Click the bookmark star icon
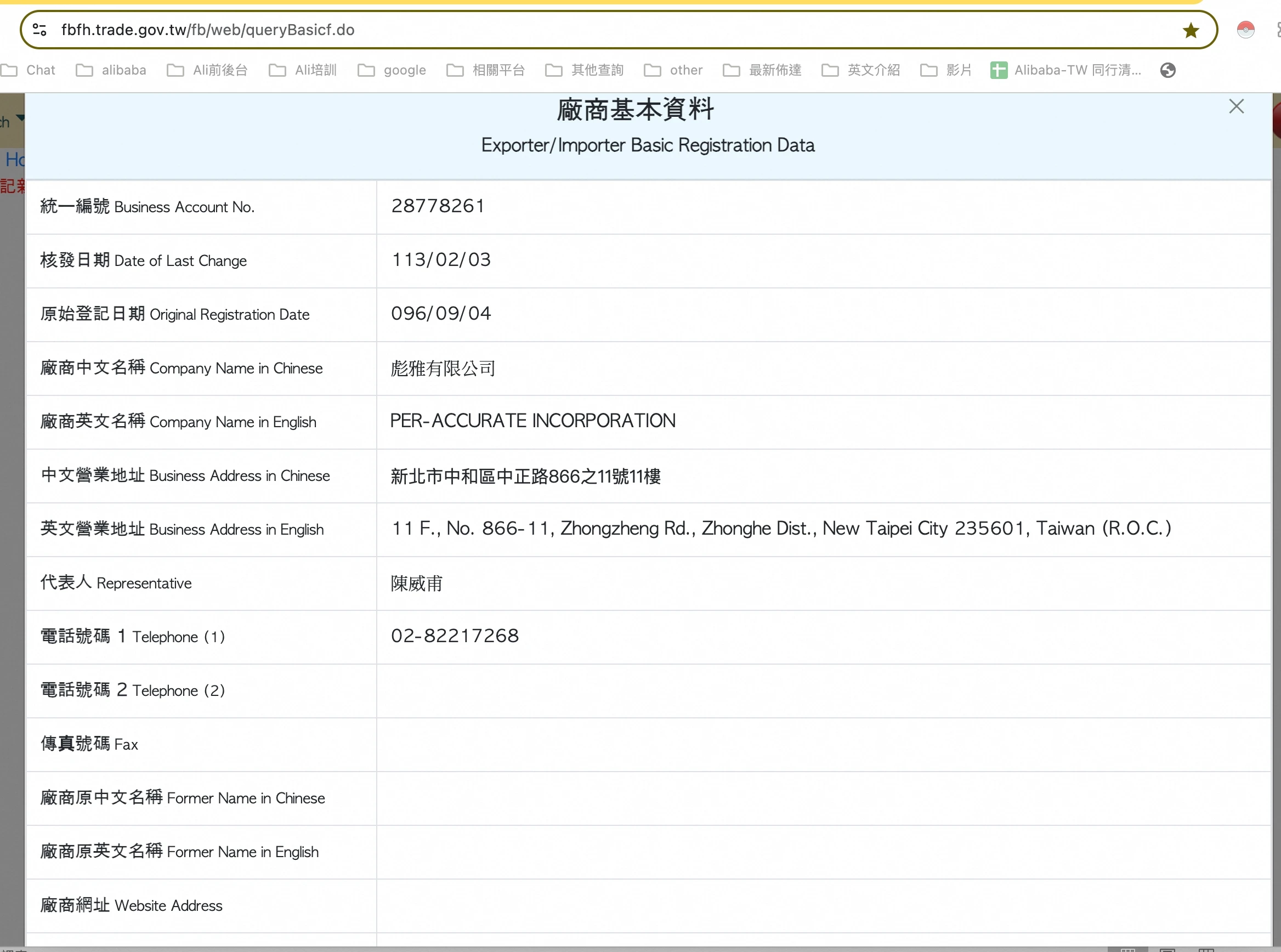Screen dimensions: 1281x952 coord(1191,31)
